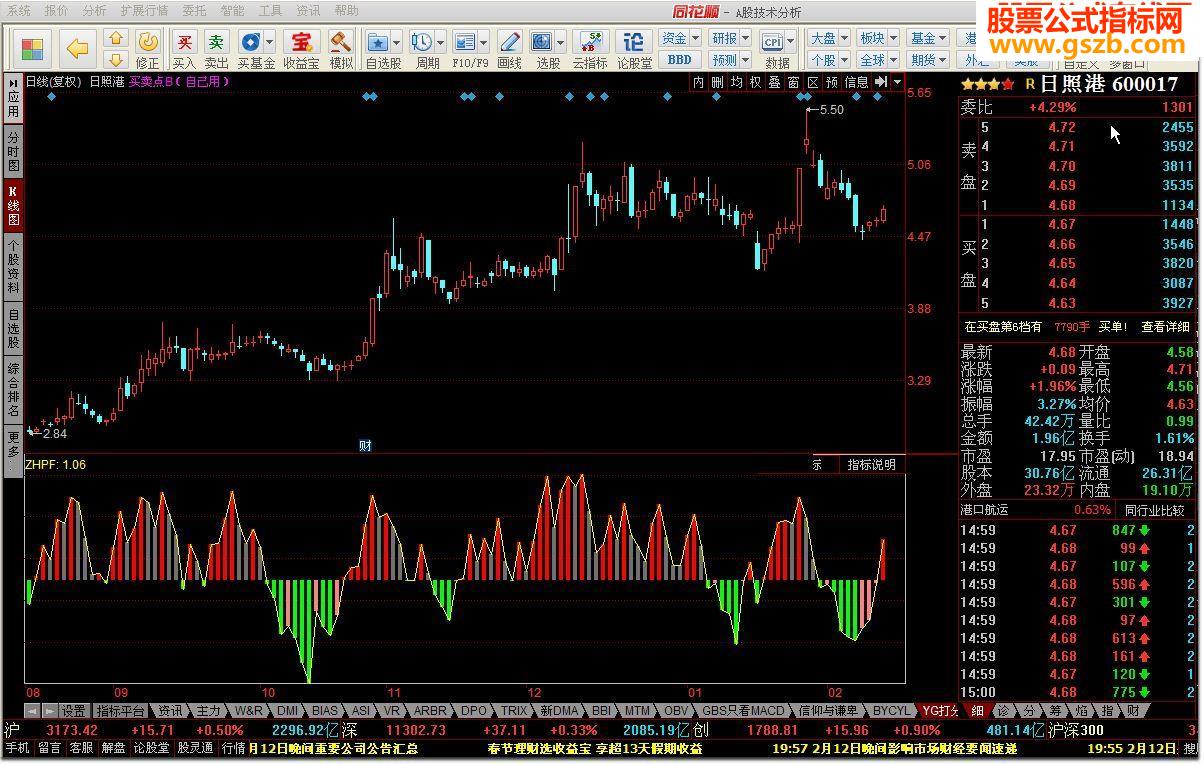1204x764 pixels.
Task: Toggle the 叠 overlay option
Action: pos(774,82)
